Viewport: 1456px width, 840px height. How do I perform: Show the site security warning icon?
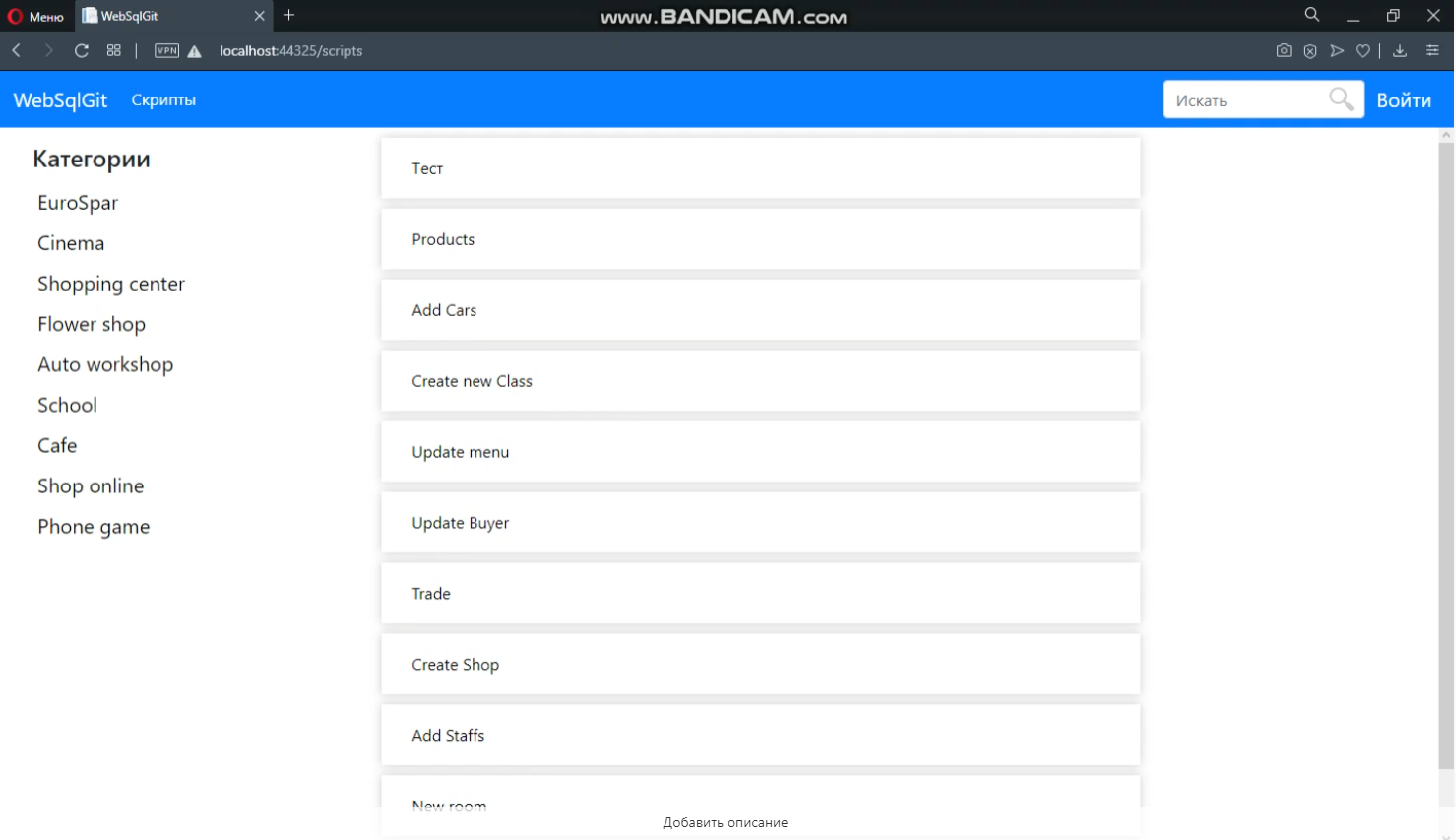click(x=195, y=51)
